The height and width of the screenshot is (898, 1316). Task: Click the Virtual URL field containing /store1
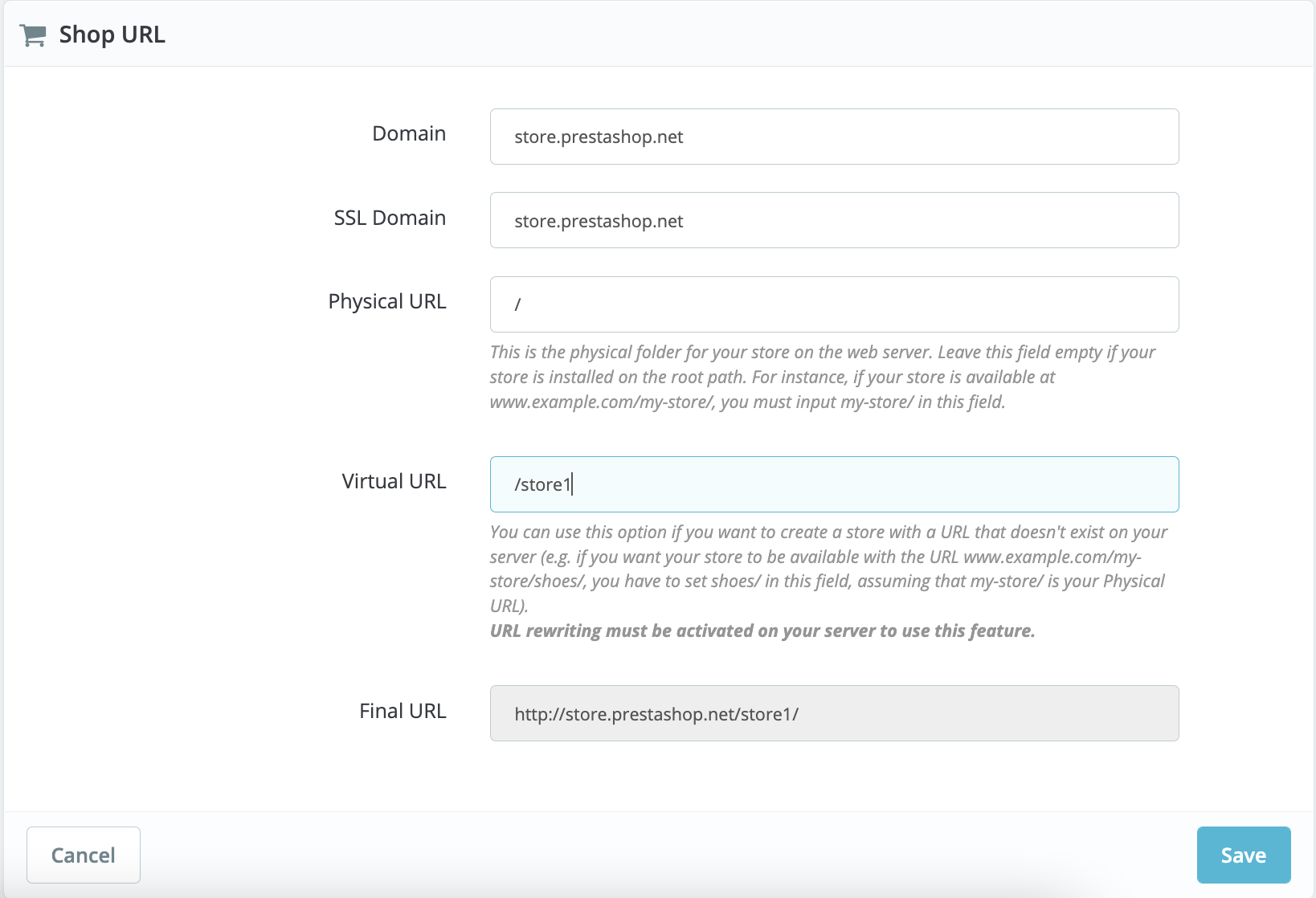pos(834,484)
